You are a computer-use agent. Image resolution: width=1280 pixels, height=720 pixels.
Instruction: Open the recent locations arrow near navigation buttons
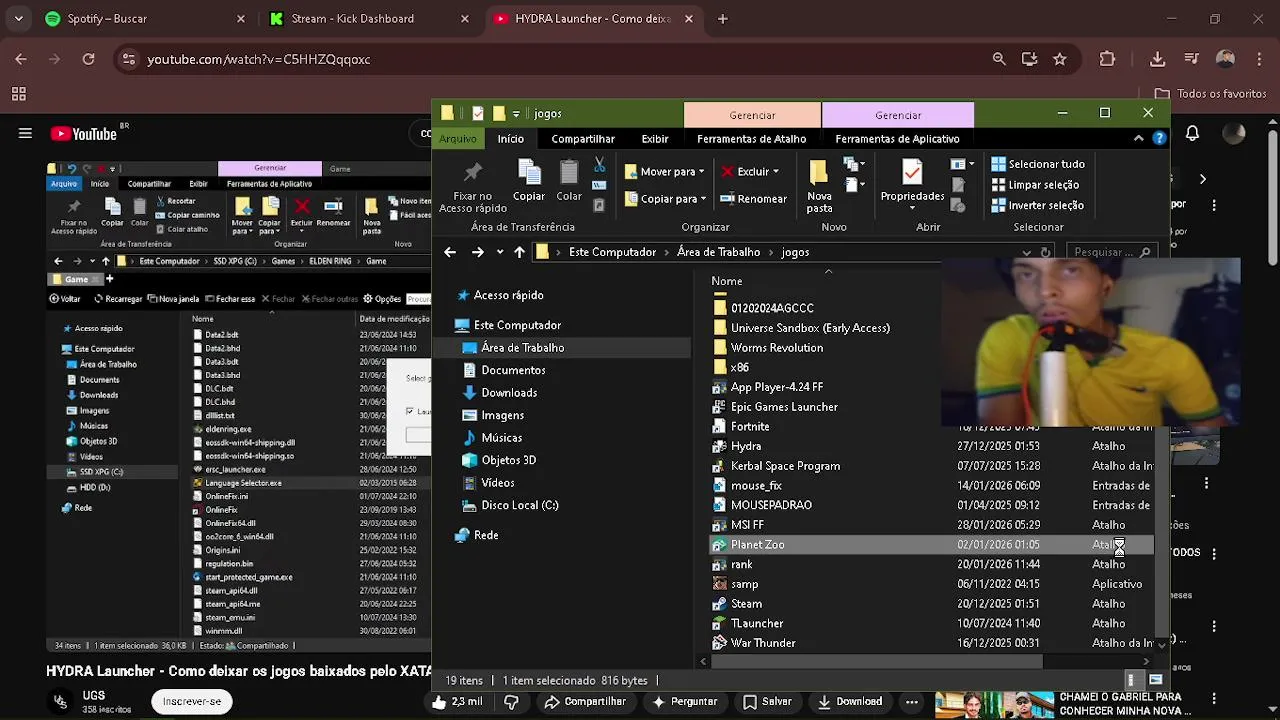coord(500,252)
